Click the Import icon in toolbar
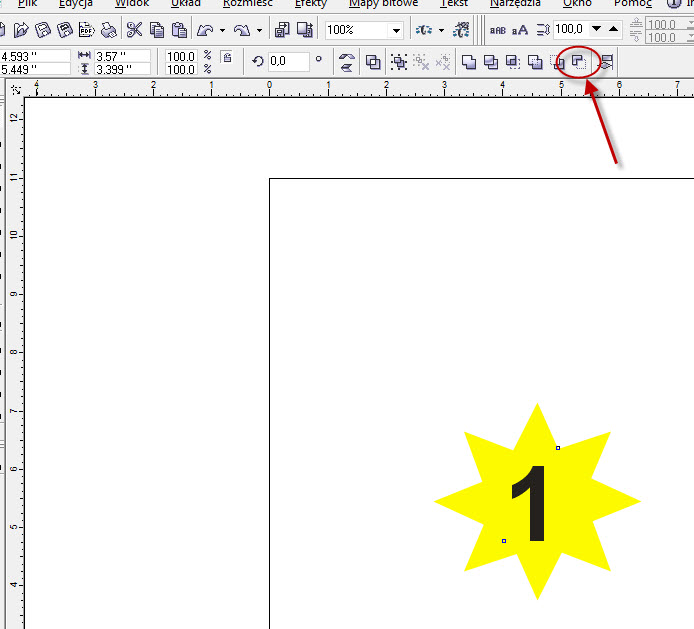This screenshot has height=629, width=694. pyautogui.click(x=281, y=30)
